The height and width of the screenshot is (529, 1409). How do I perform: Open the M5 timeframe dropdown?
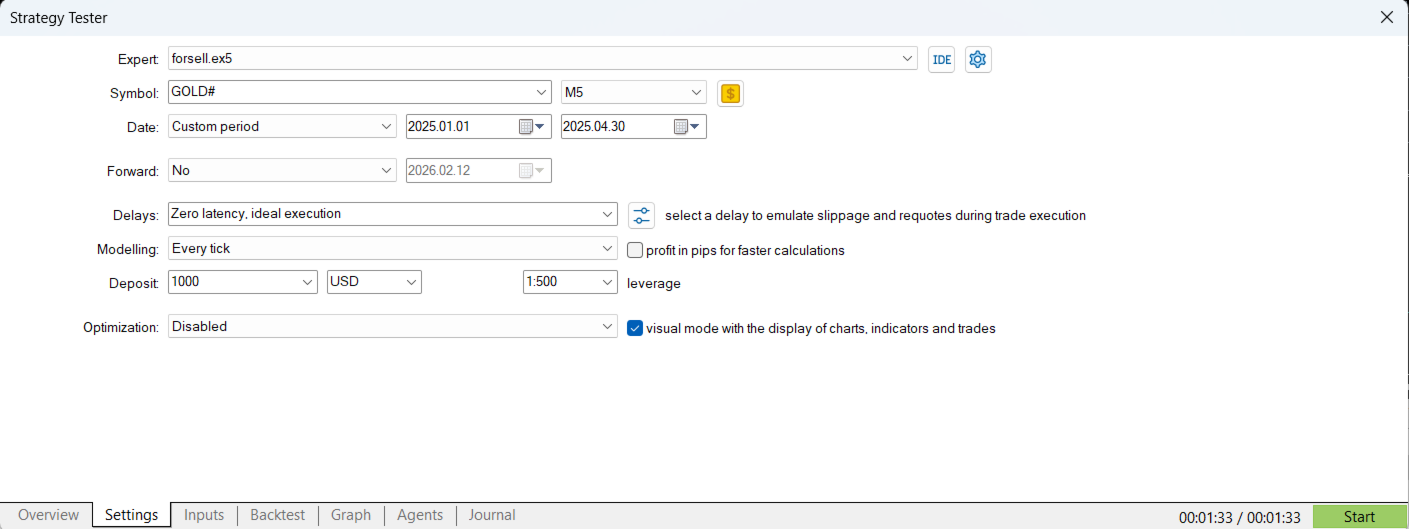pos(634,93)
